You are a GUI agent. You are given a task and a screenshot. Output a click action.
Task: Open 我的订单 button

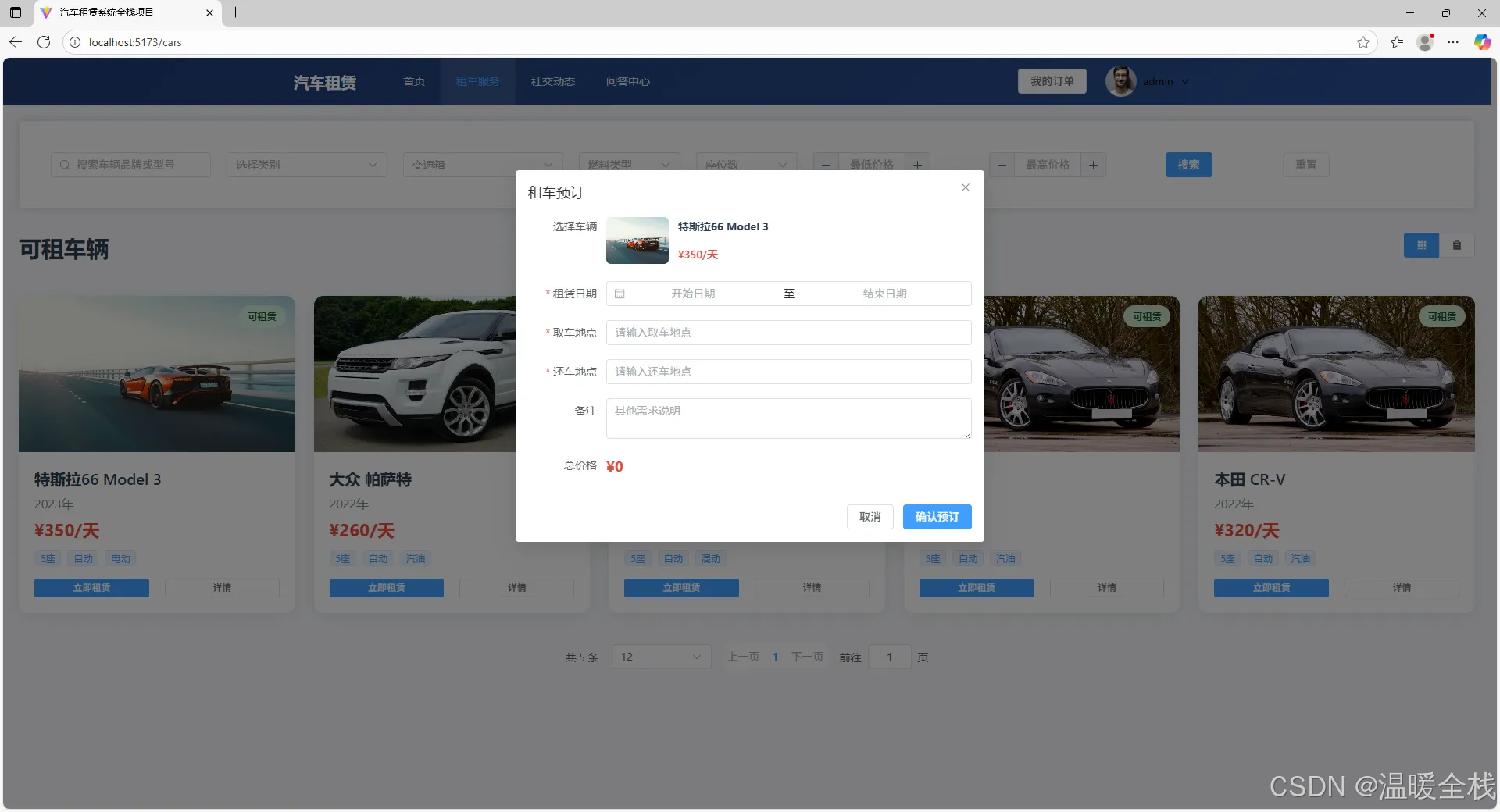(1052, 81)
